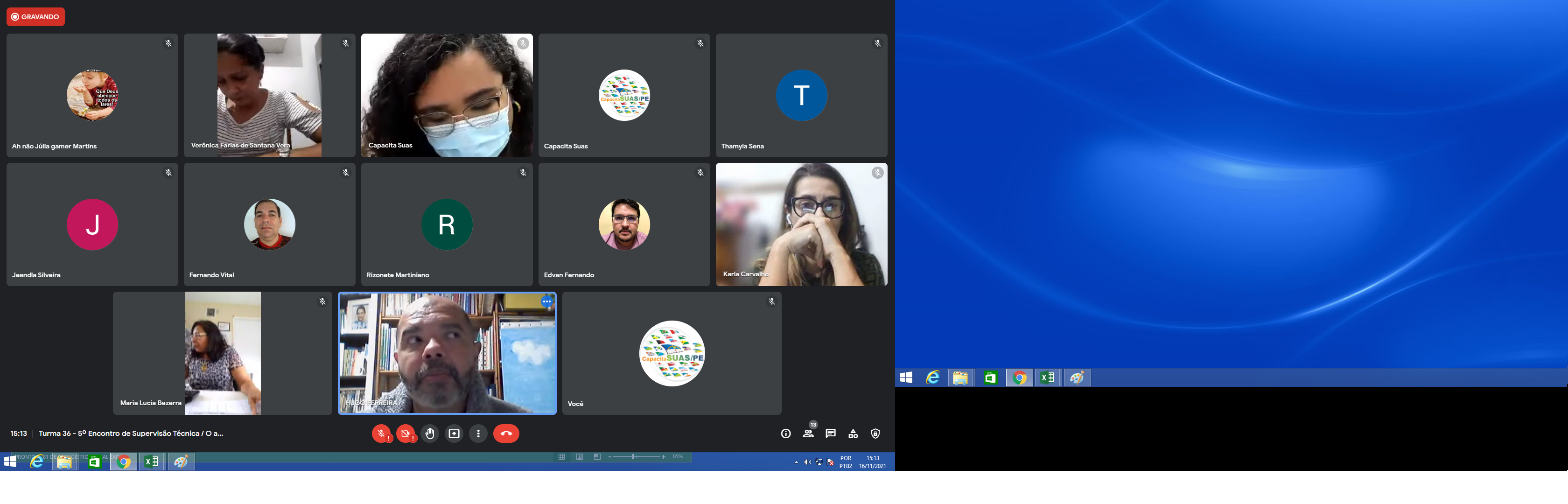Open more options three-dot menu
Viewport: 1568px width, 504px height.
tap(478, 434)
